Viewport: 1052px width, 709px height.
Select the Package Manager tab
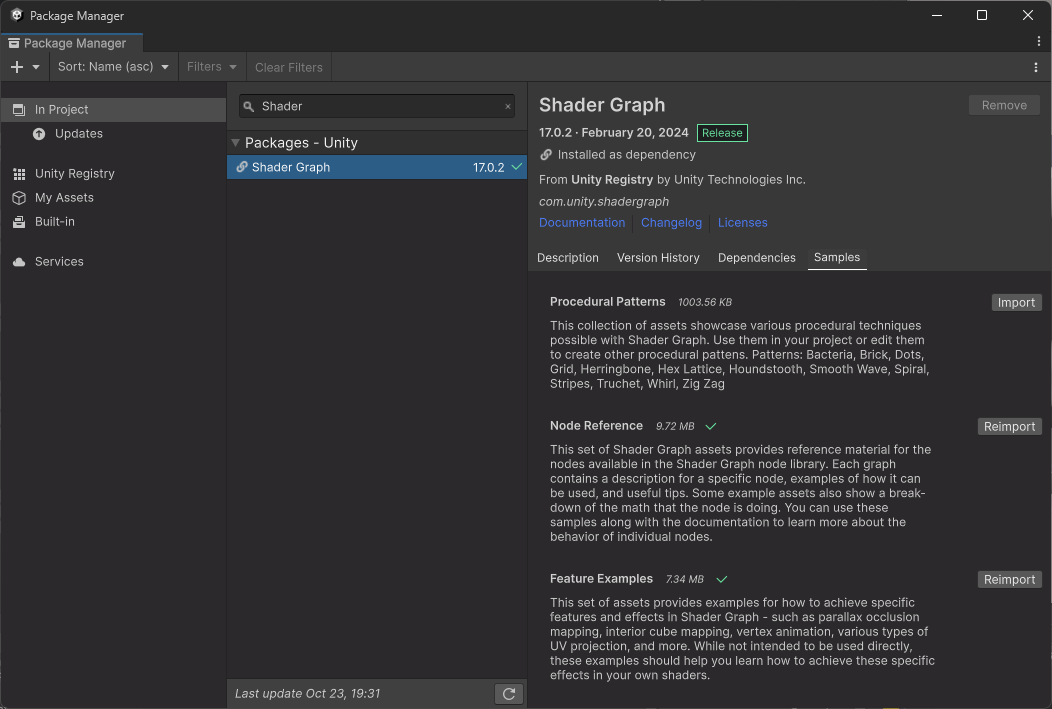(x=70, y=43)
